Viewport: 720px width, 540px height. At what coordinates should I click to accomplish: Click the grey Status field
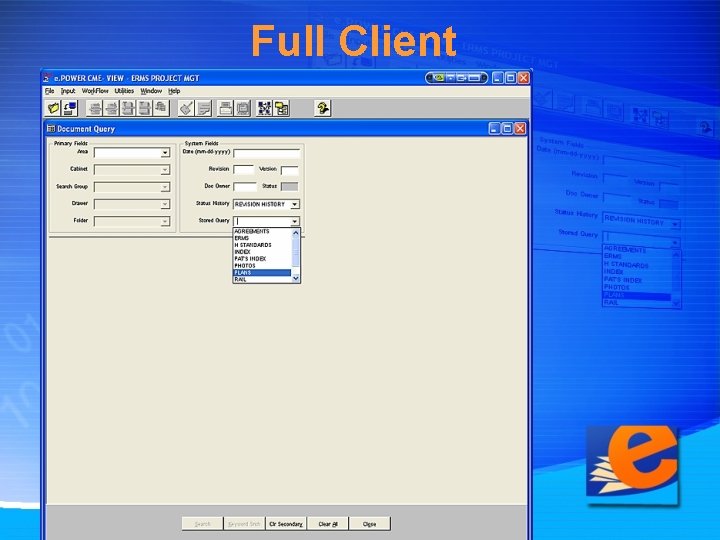point(289,186)
